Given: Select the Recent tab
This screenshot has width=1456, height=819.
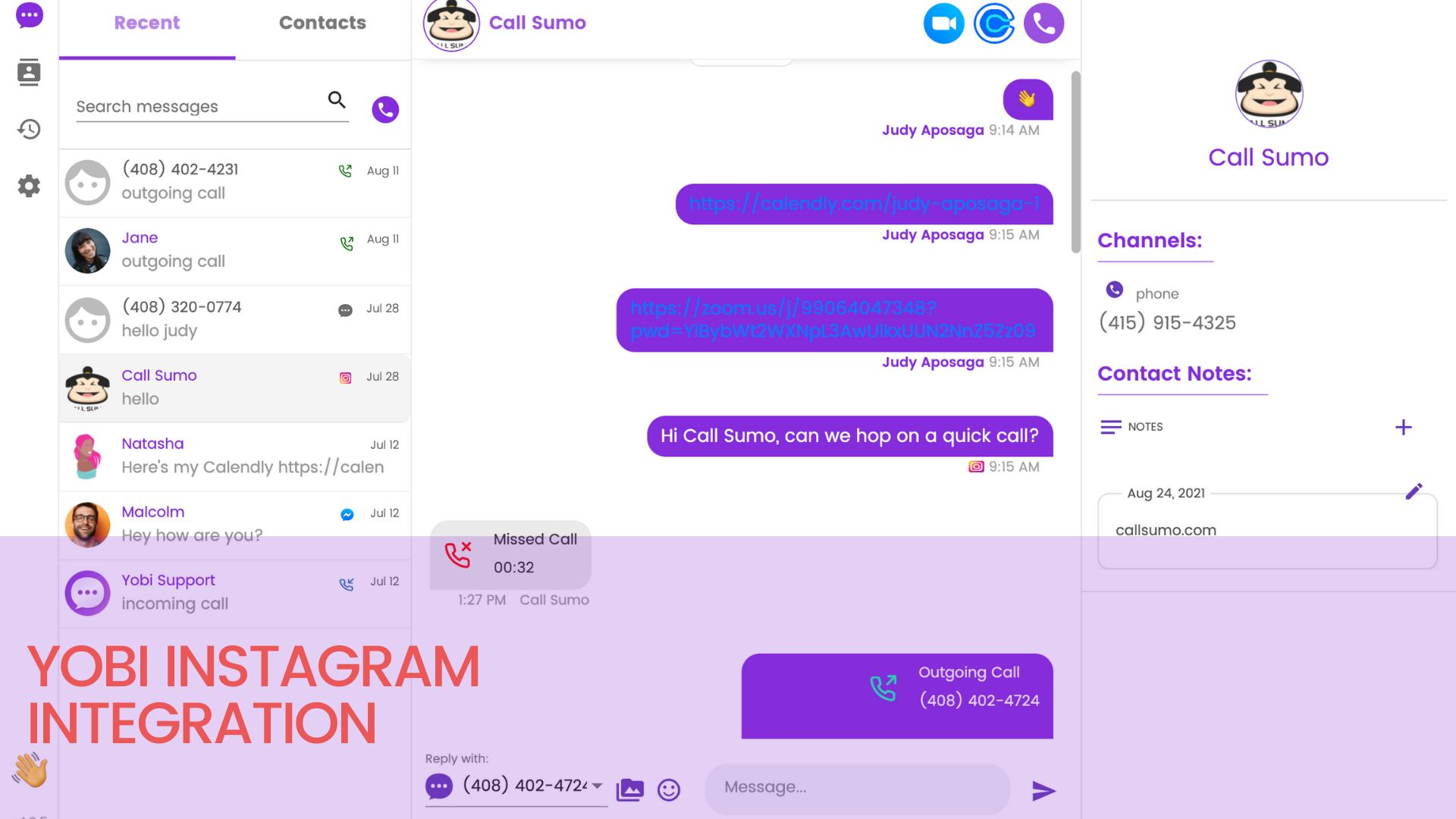Looking at the screenshot, I should point(147,23).
